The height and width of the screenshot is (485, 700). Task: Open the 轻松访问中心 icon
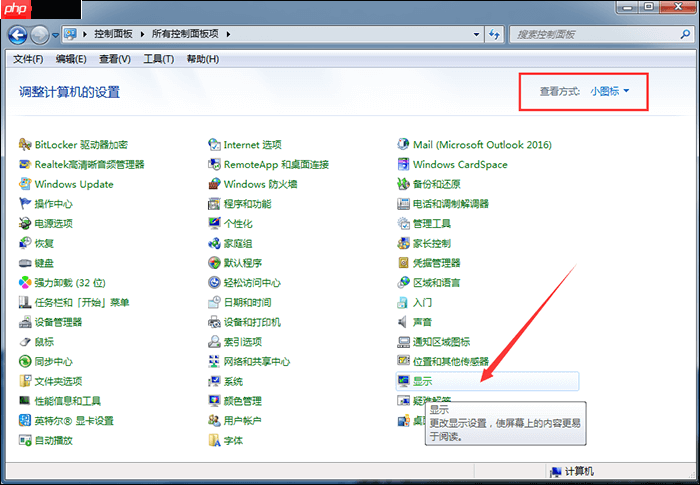pyautogui.click(x=214, y=283)
